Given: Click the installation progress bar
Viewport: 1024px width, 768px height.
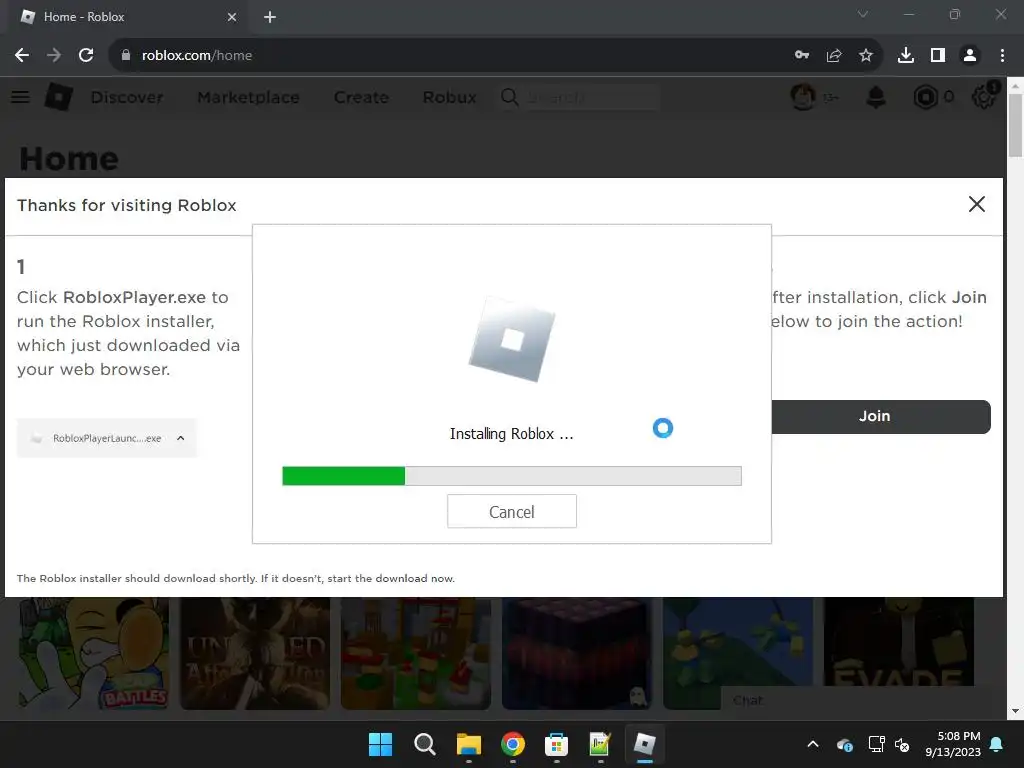Looking at the screenshot, I should (512, 475).
